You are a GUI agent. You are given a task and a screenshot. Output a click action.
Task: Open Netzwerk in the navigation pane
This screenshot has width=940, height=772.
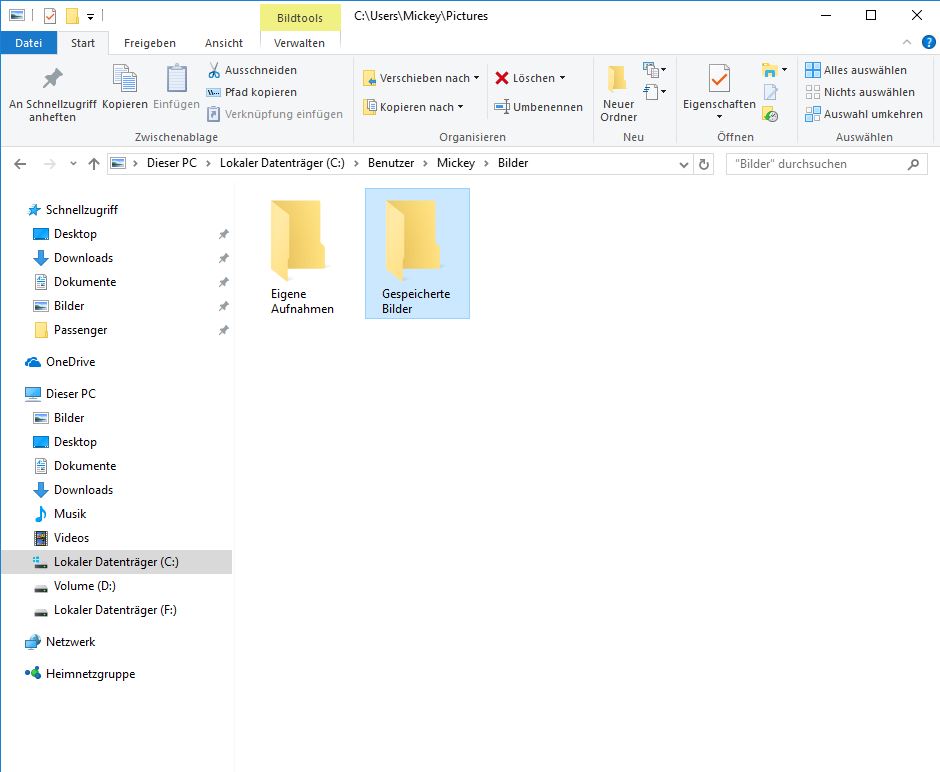[70, 641]
